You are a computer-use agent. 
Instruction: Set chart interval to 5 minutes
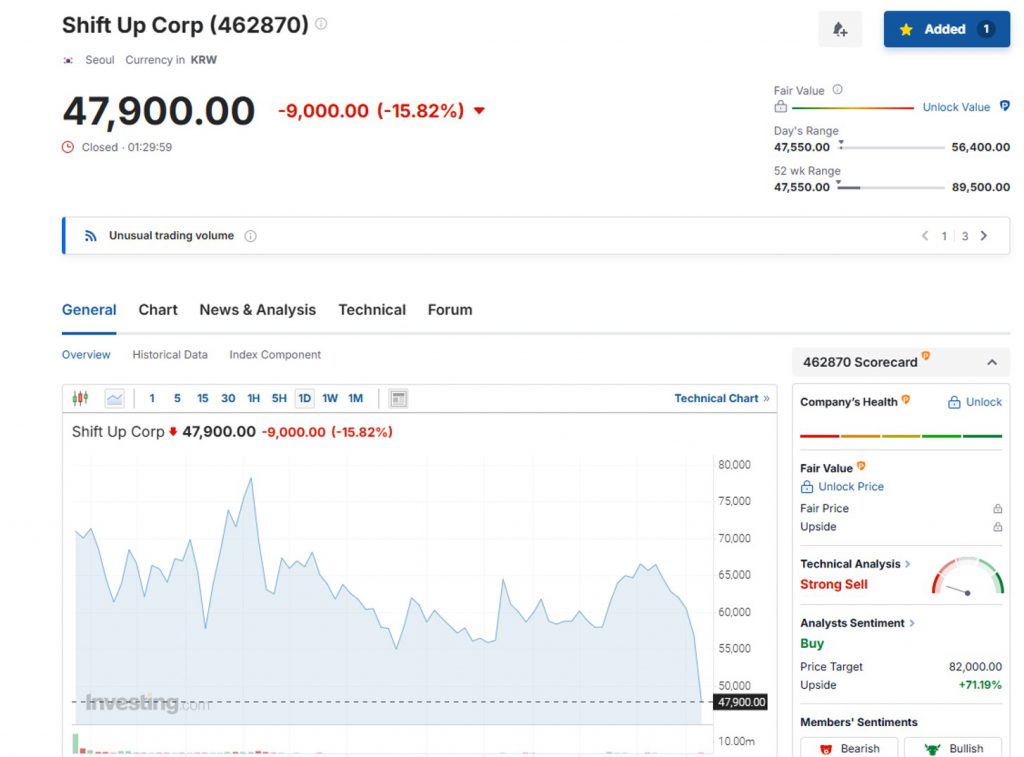click(177, 398)
